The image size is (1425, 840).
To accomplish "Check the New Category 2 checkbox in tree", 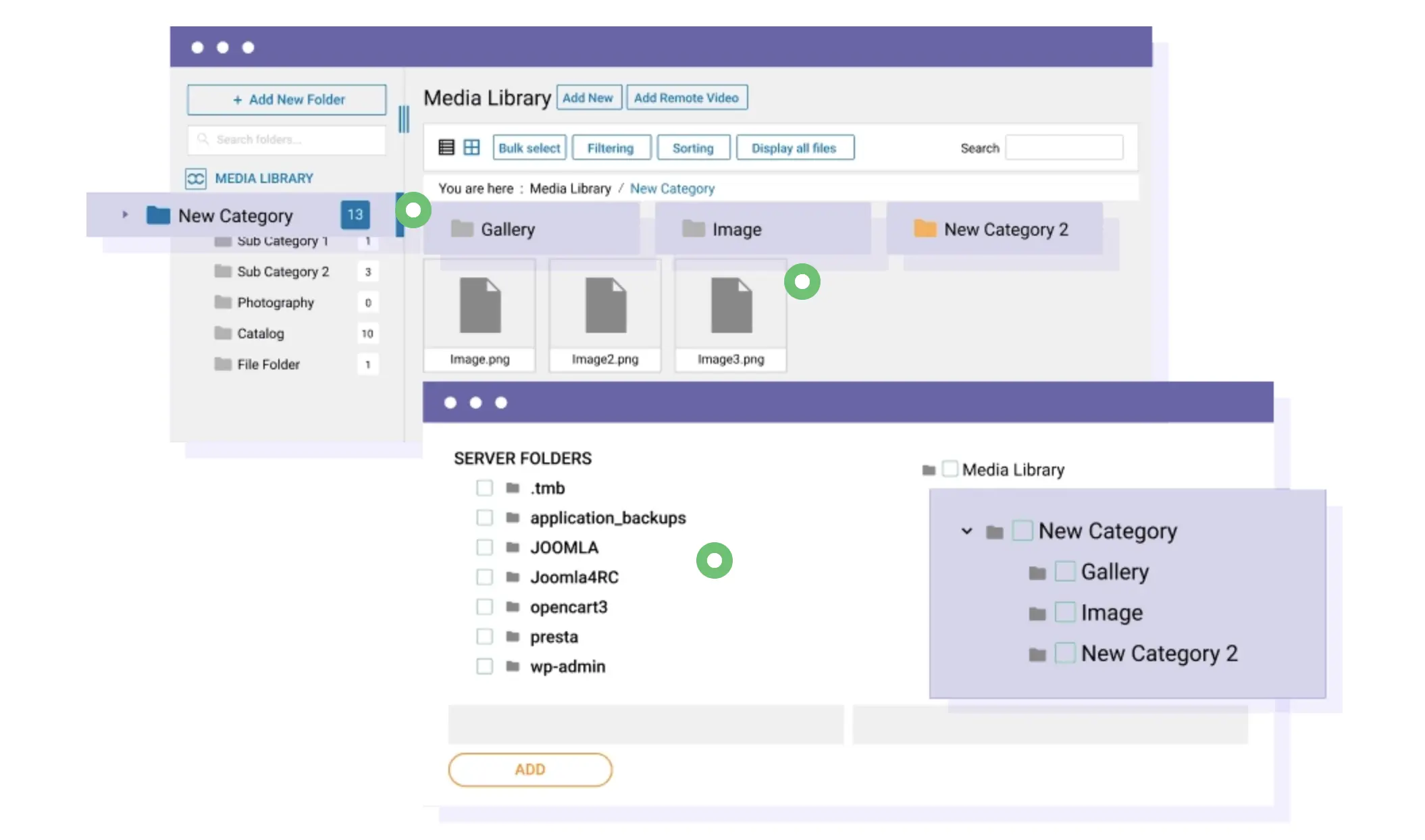I will [1065, 653].
